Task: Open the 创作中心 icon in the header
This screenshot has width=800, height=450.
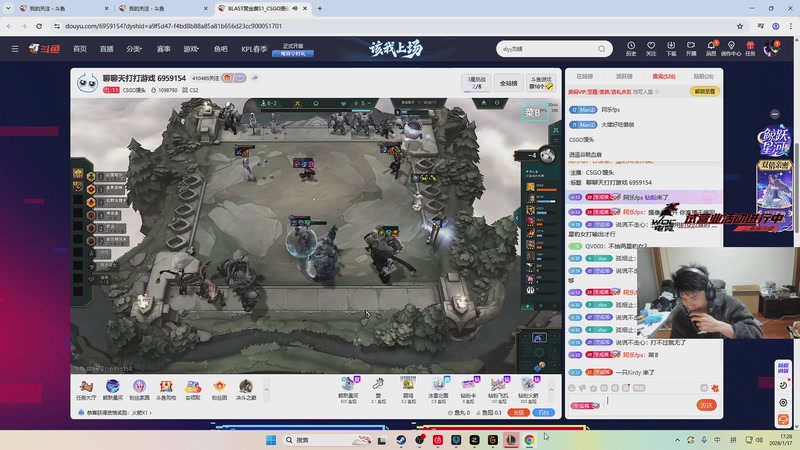Action: pyautogui.click(x=731, y=49)
